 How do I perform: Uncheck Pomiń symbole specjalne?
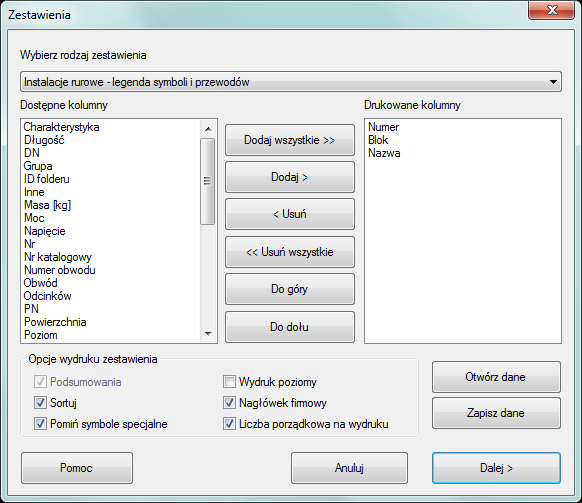40,424
